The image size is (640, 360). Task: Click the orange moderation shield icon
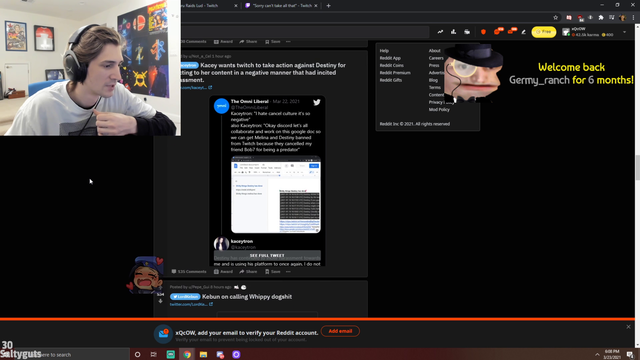pos(483,32)
